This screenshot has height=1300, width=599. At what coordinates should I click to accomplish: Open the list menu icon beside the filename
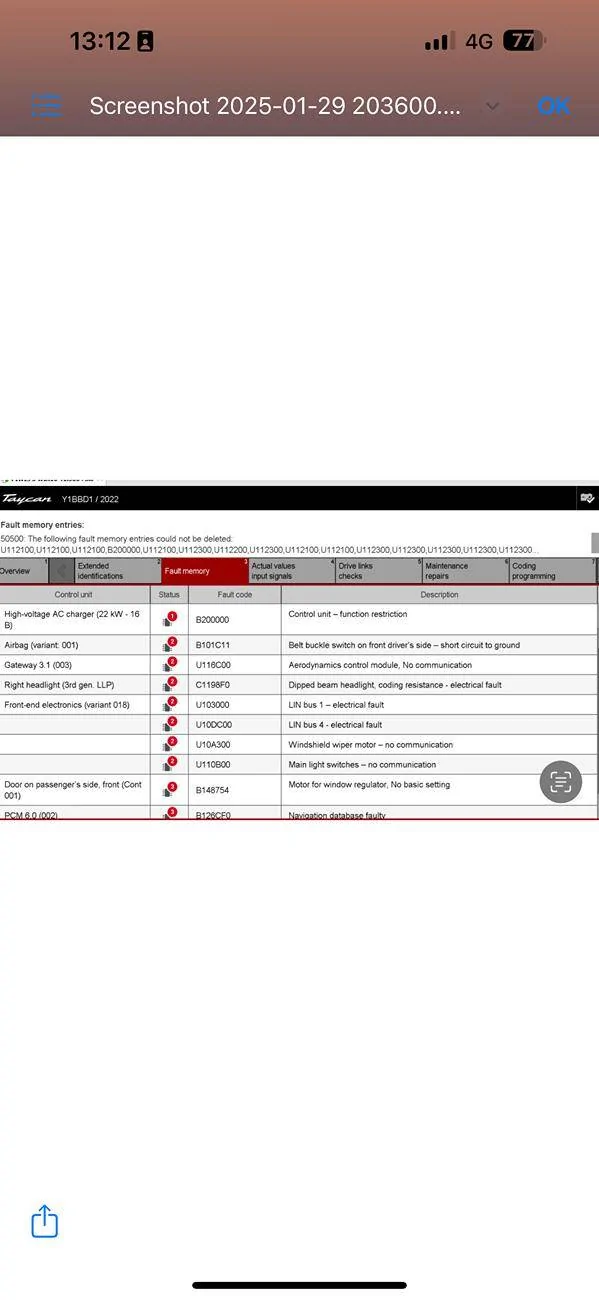point(46,105)
